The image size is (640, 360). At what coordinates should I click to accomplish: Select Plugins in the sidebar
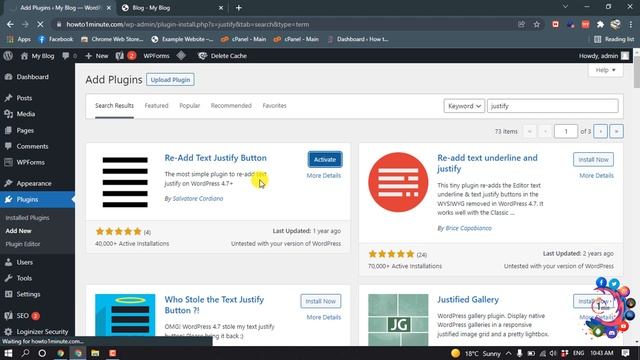point(37,199)
